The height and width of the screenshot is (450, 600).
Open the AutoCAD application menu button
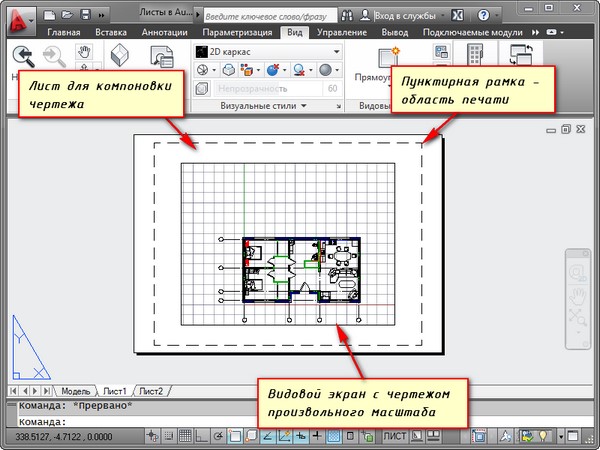pos(16,17)
